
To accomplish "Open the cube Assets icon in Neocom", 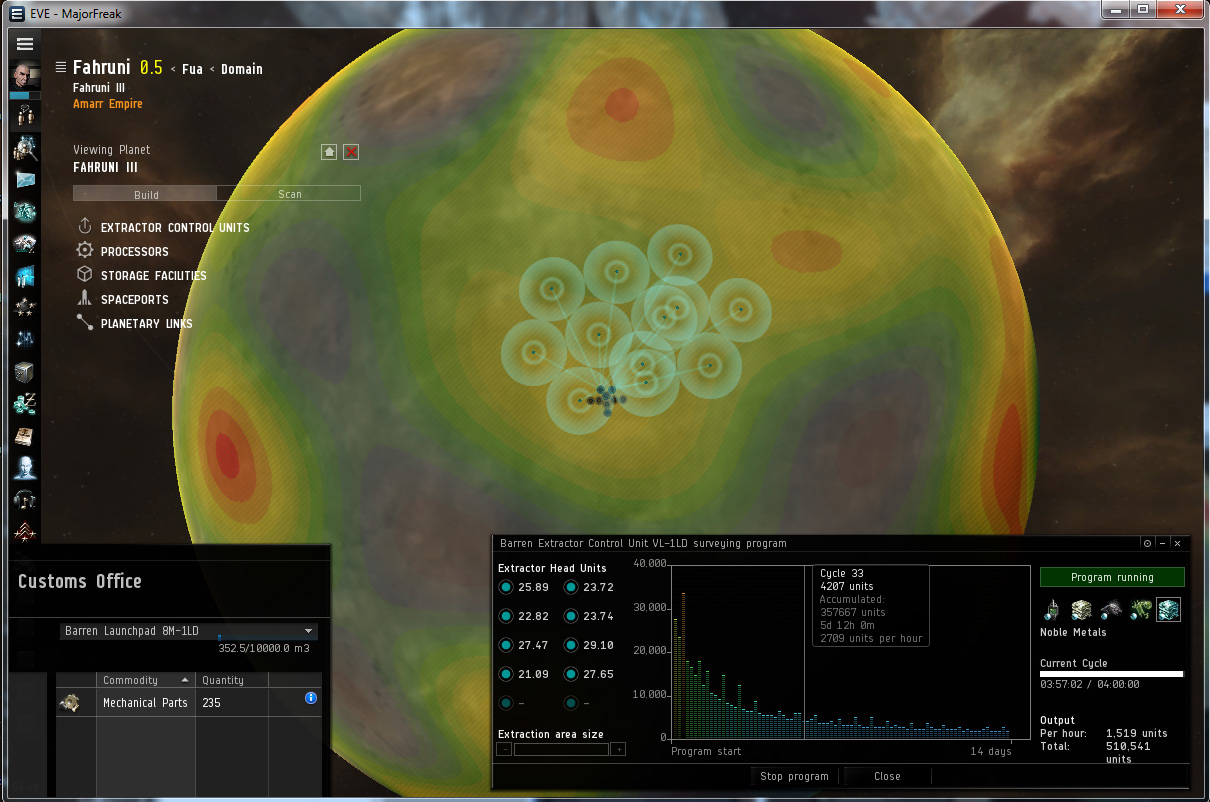I will tap(25, 372).
